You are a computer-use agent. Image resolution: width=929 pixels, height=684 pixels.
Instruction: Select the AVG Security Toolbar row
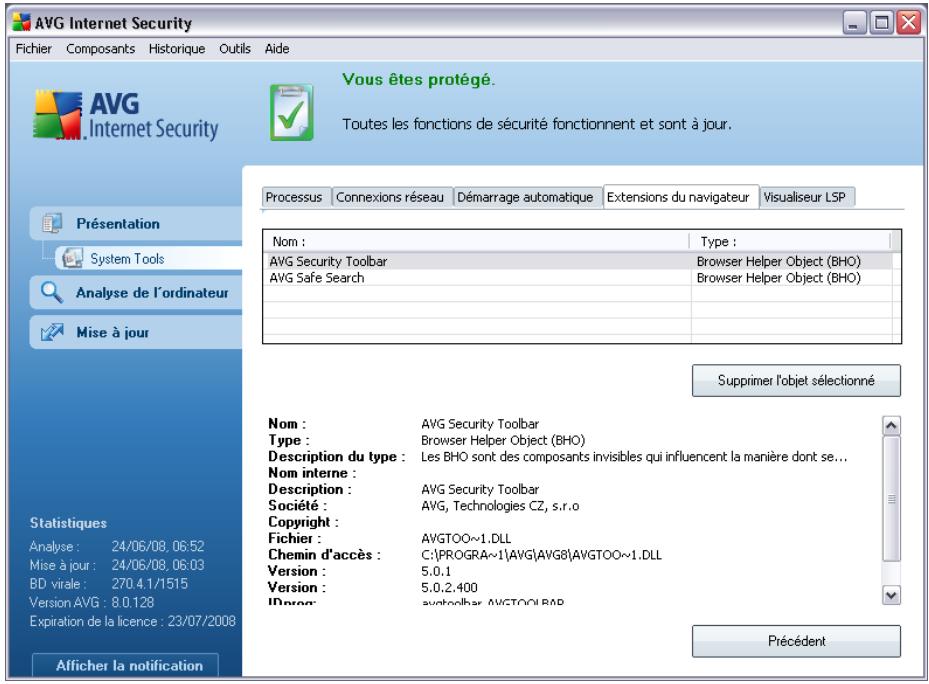click(578, 261)
